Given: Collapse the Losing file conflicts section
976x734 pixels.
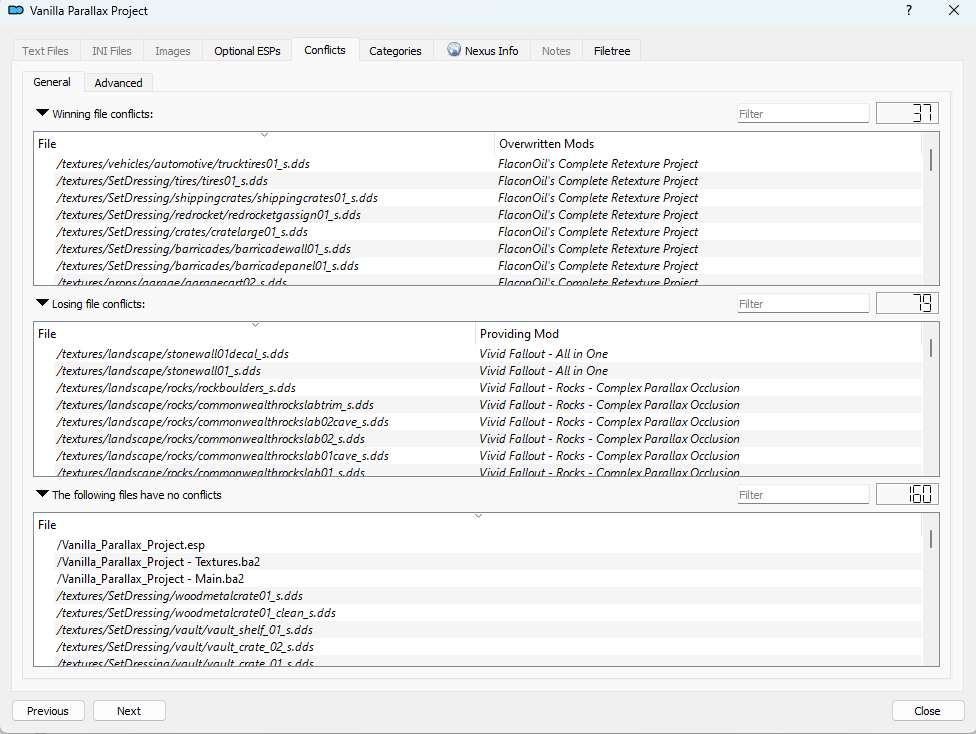Looking at the screenshot, I should click(x=42, y=303).
